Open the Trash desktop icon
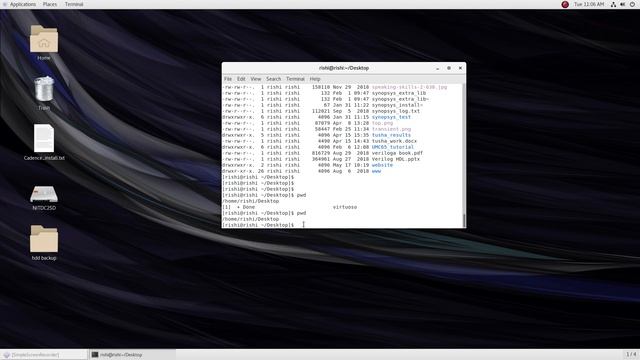 pos(44,89)
